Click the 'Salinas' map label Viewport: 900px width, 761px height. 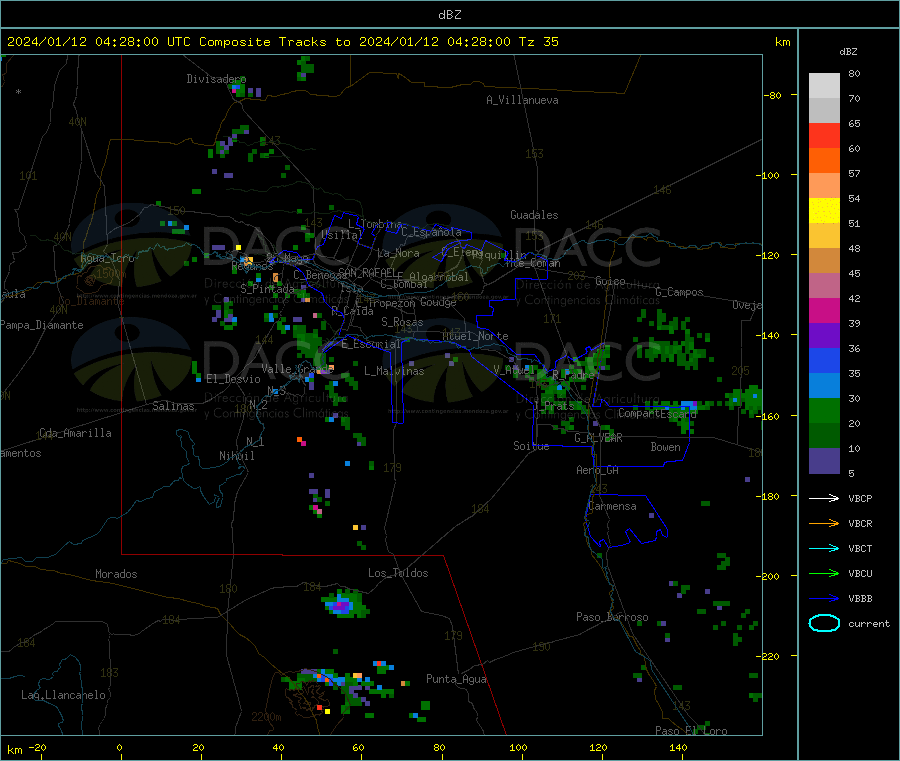click(x=173, y=406)
